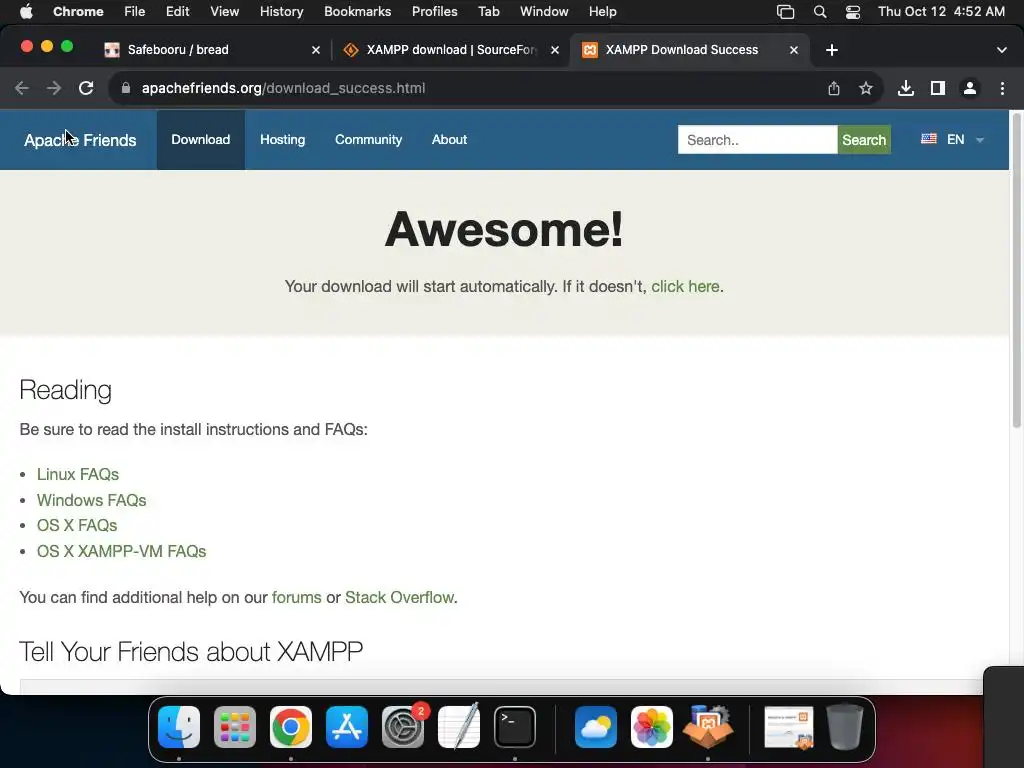Click the Apache Friends logo link

click(x=80, y=140)
